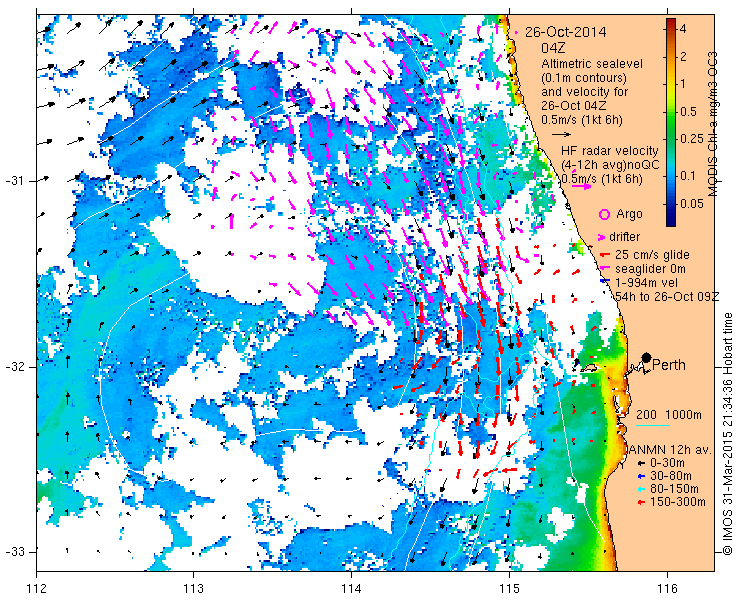Viewport: 740px width, 600px height.
Task: Click the longitude axis label 112
Action: (x=37, y=588)
